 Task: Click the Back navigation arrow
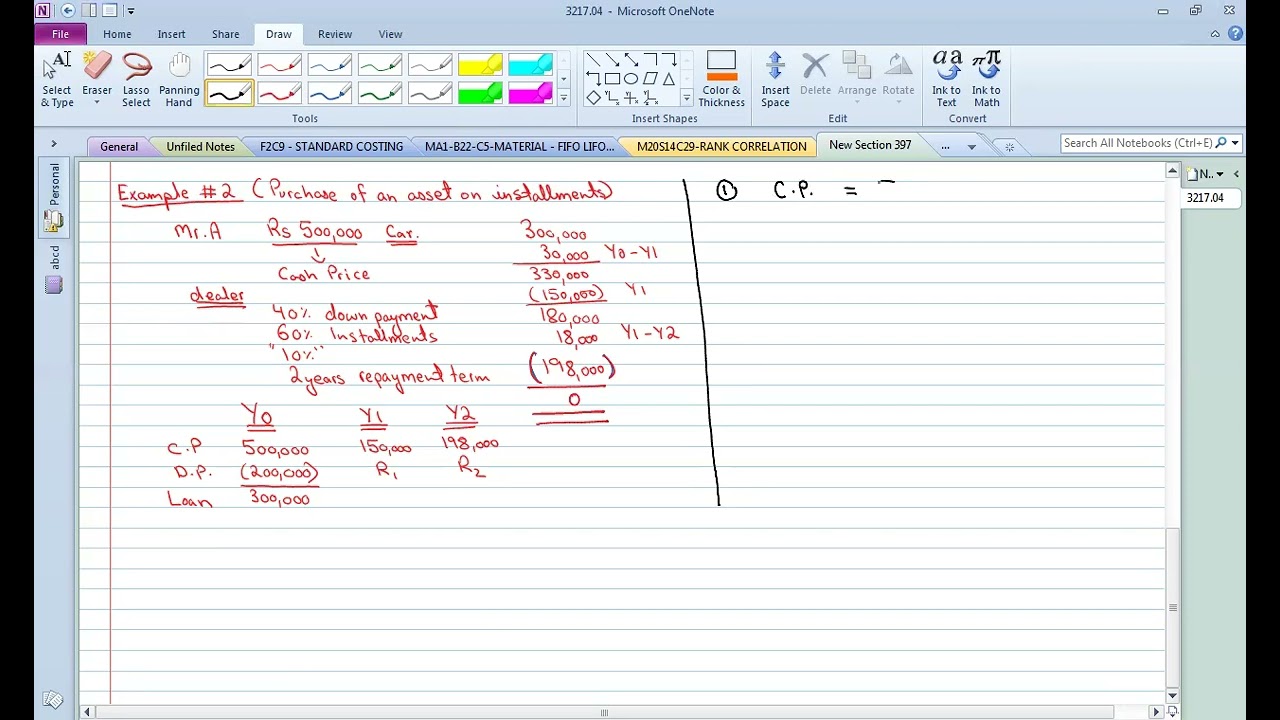point(68,11)
